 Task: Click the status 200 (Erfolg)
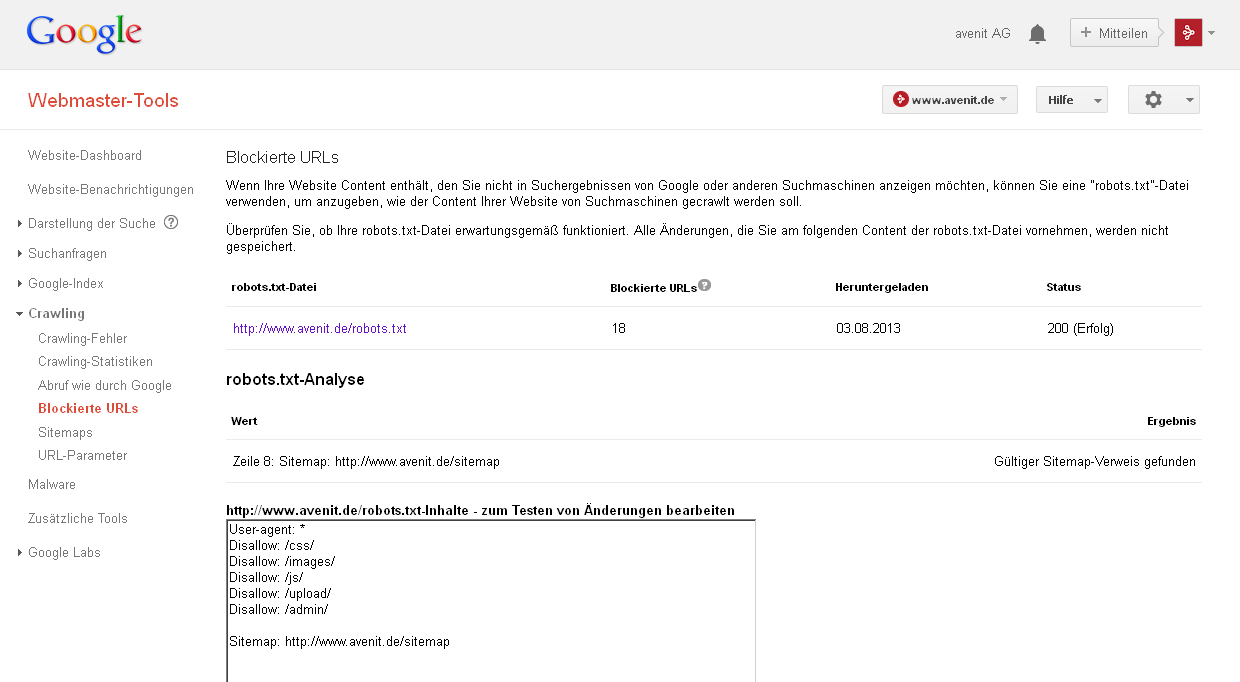pos(1080,328)
